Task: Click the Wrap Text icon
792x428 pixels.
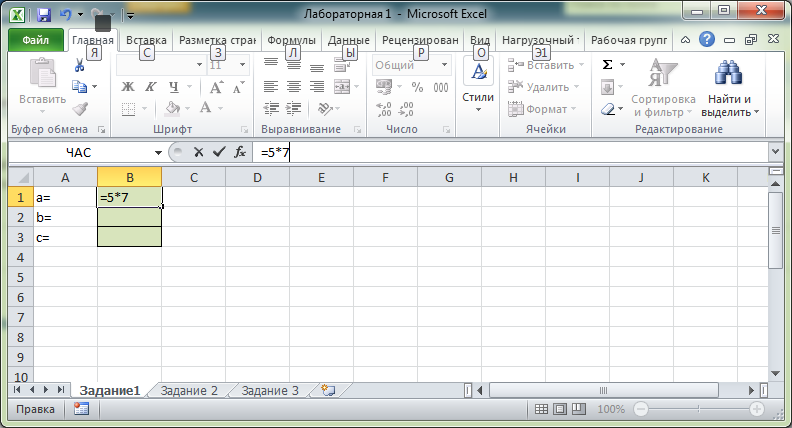Action: click(x=342, y=65)
